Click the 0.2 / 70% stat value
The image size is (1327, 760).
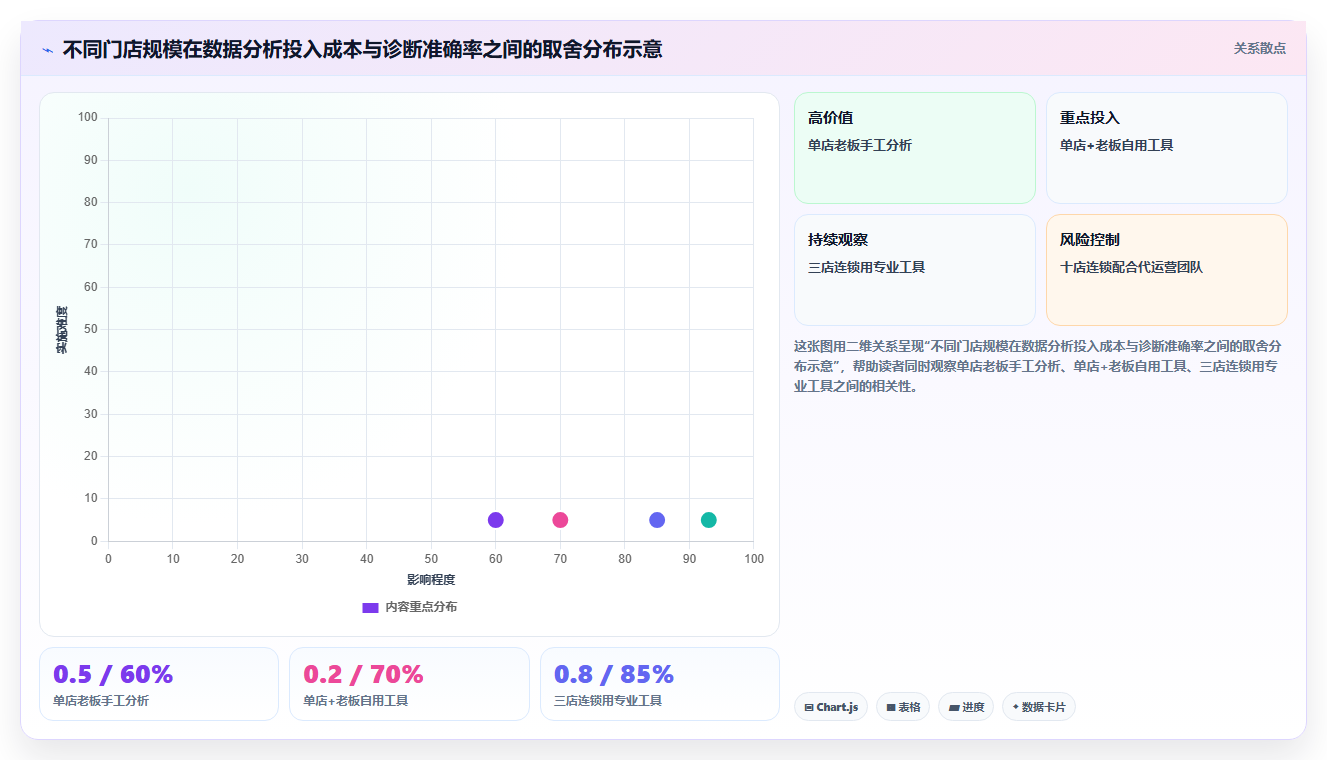363,674
